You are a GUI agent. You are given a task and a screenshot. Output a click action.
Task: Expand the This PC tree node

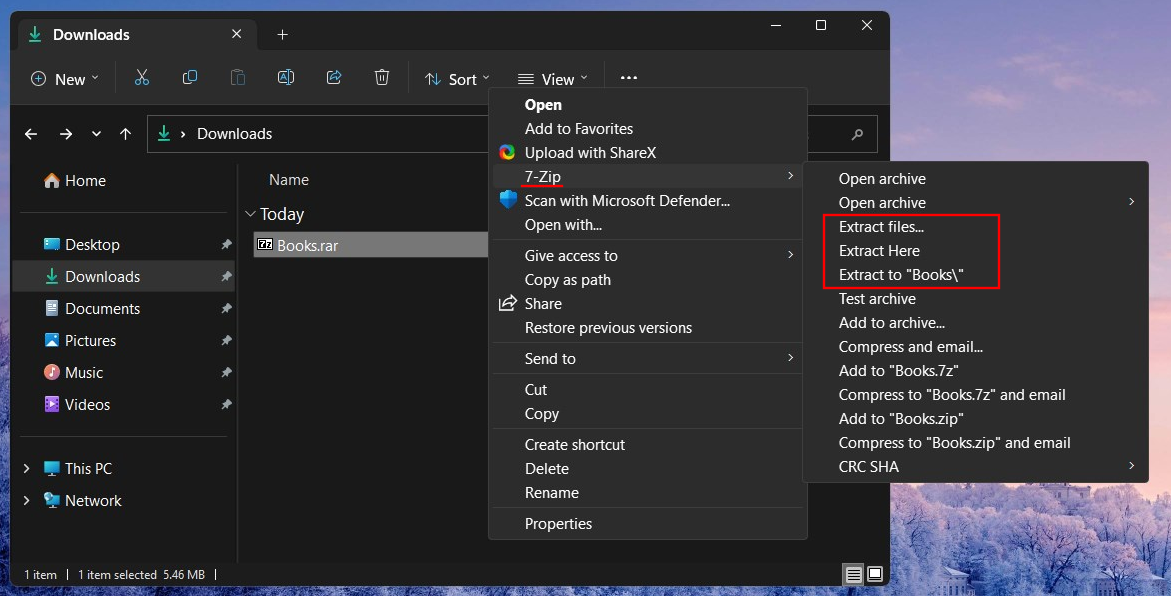[27, 469]
